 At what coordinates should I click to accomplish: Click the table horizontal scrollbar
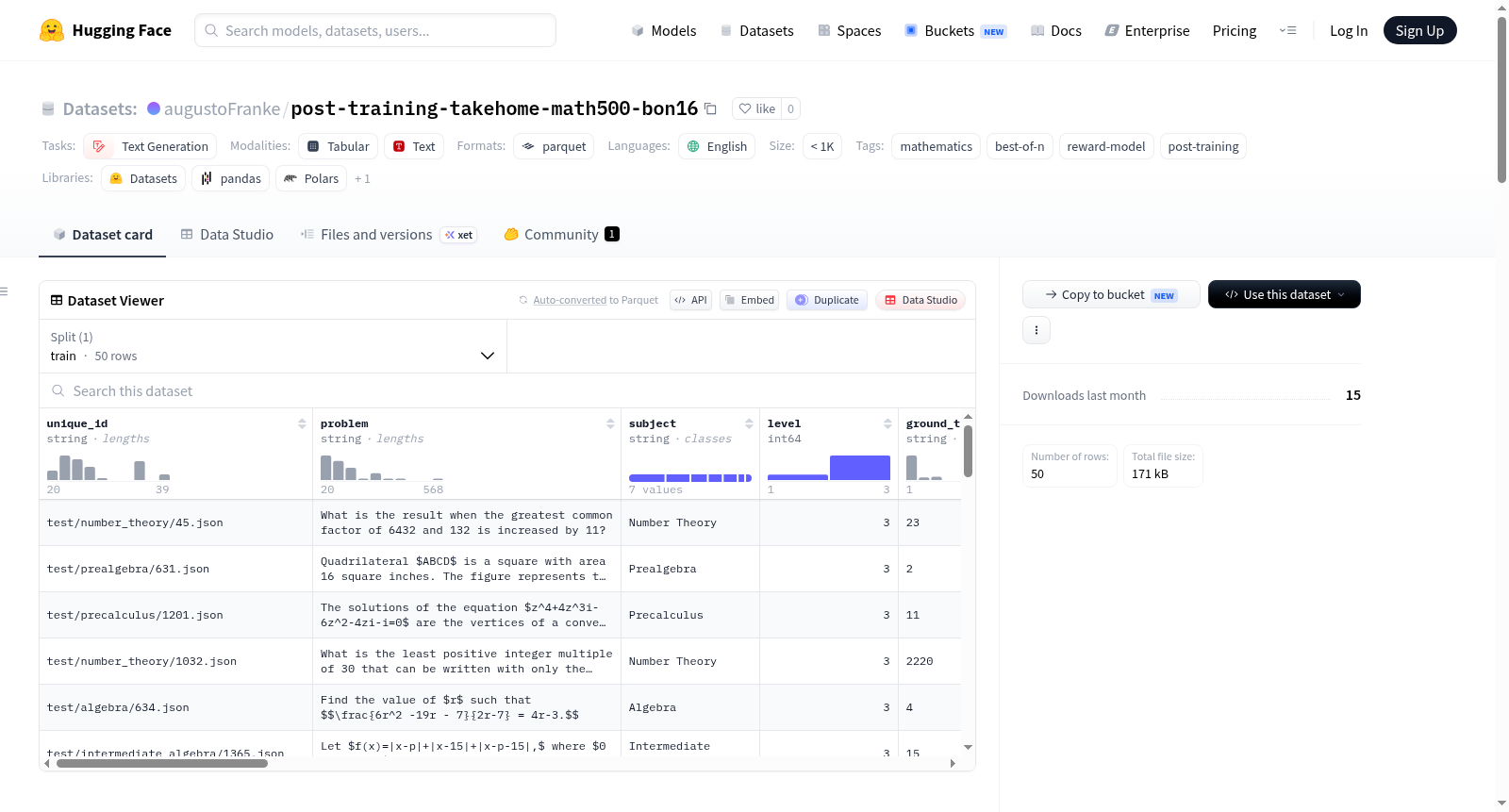(x=162, y=763)
